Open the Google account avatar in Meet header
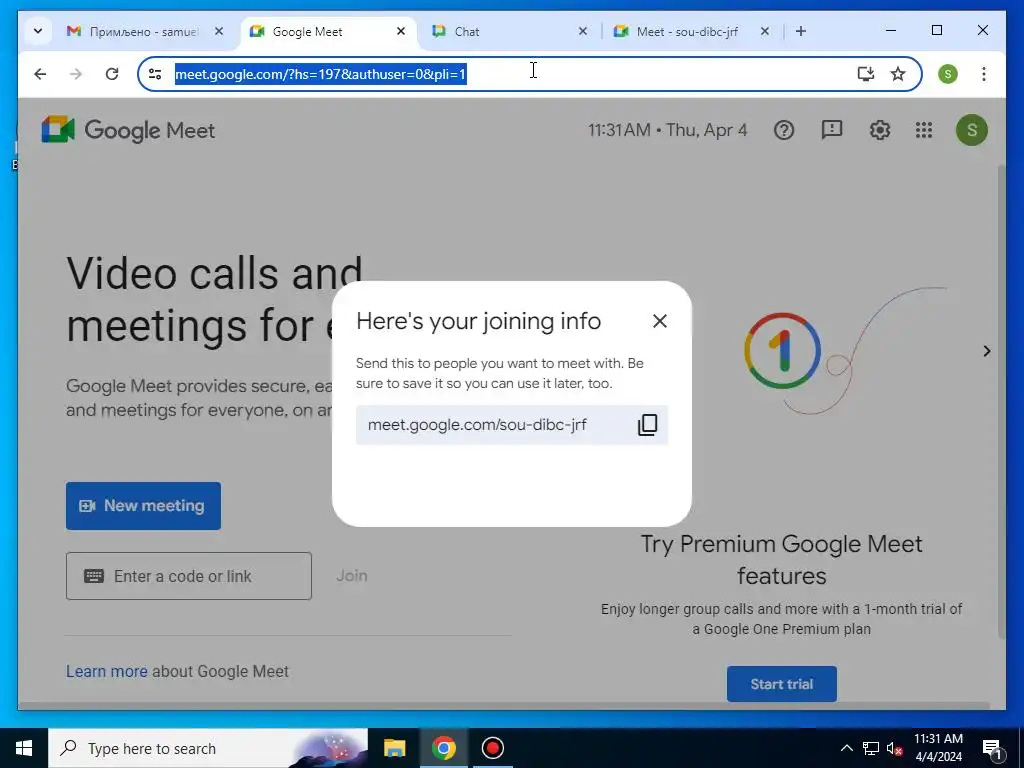The height and width of the screenshot is (768, 1024). click(x=972, y=130)
